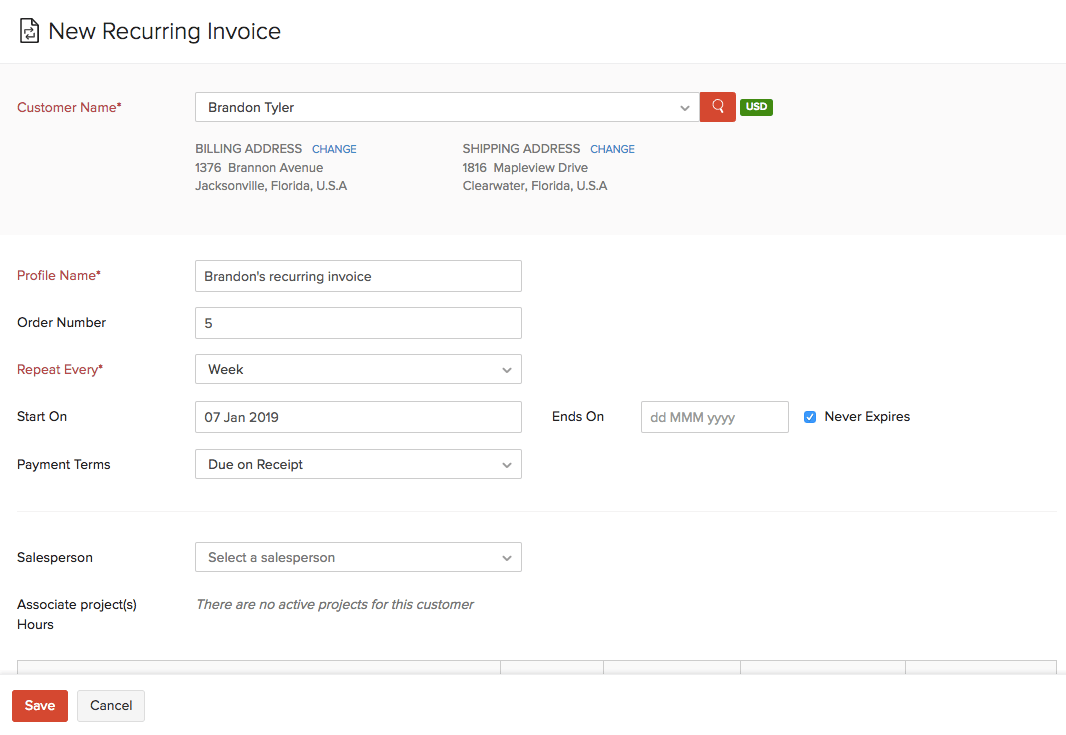1066x735 pixels.
Task: Open the customer search lookup
Action: (x=716, y=107)
